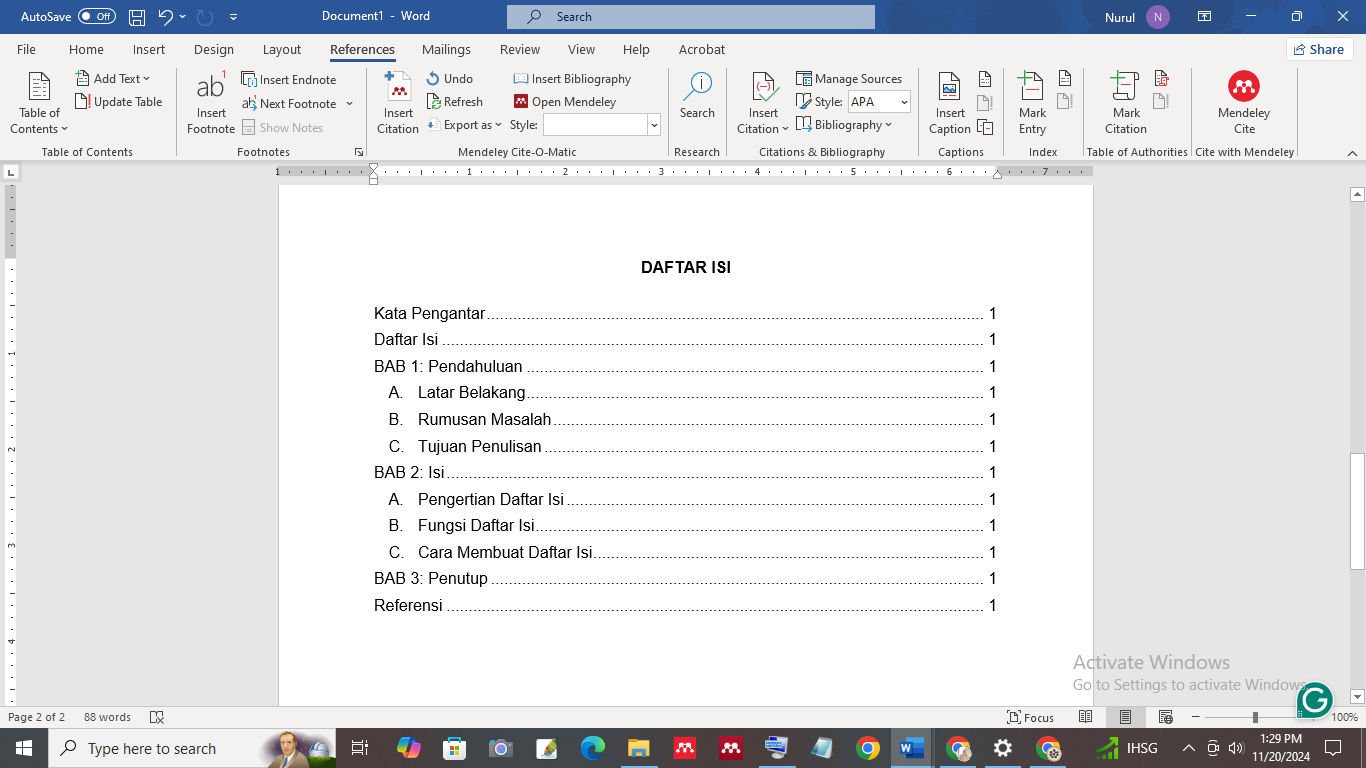Open File Explorer from the taskbar
The height and width of the screenshot is (768, 1366).
pos(638,748)
